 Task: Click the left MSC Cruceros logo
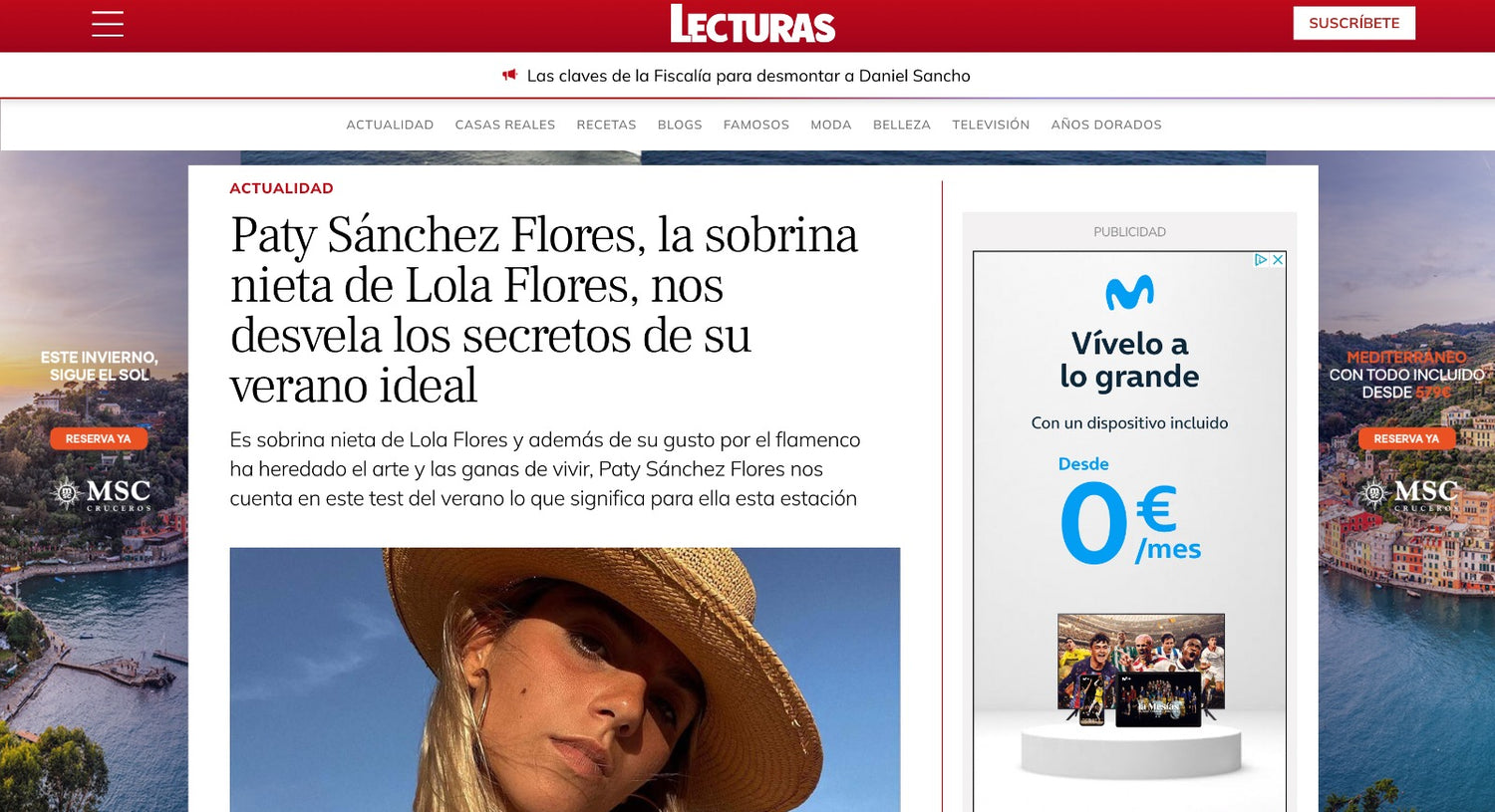(102, 493)
